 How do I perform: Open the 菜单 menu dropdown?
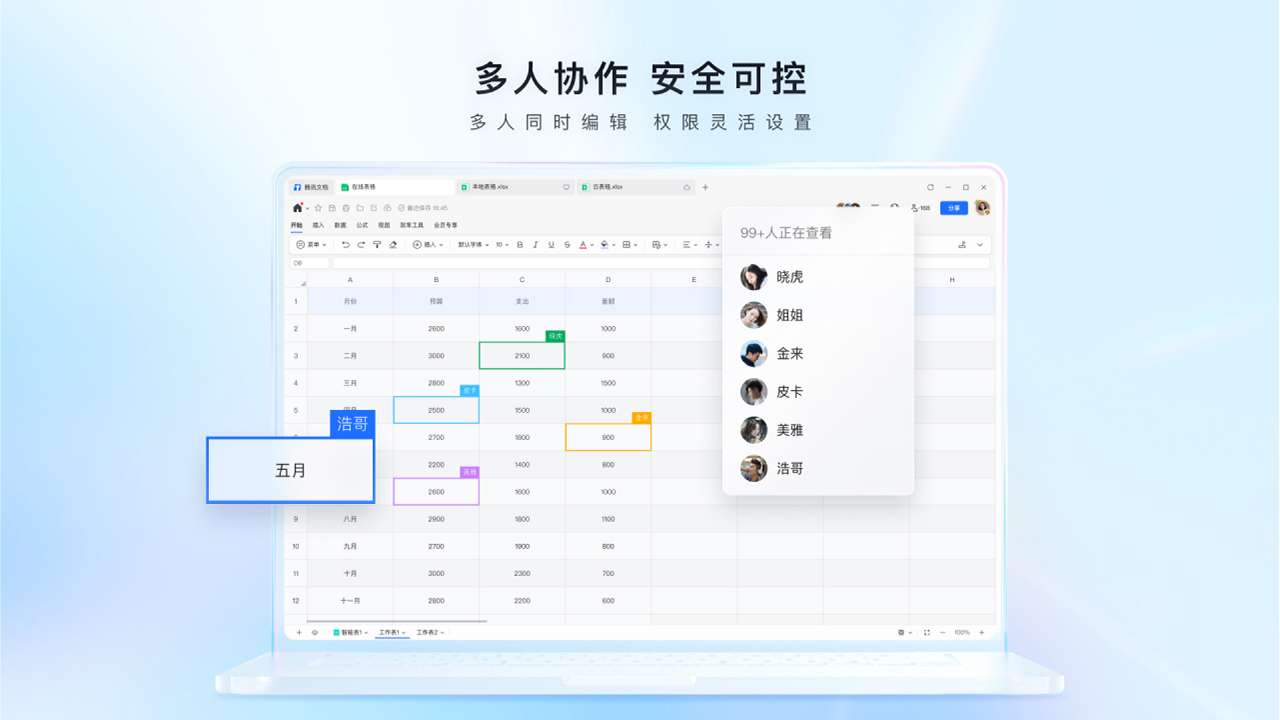click(x=311, y=245)
